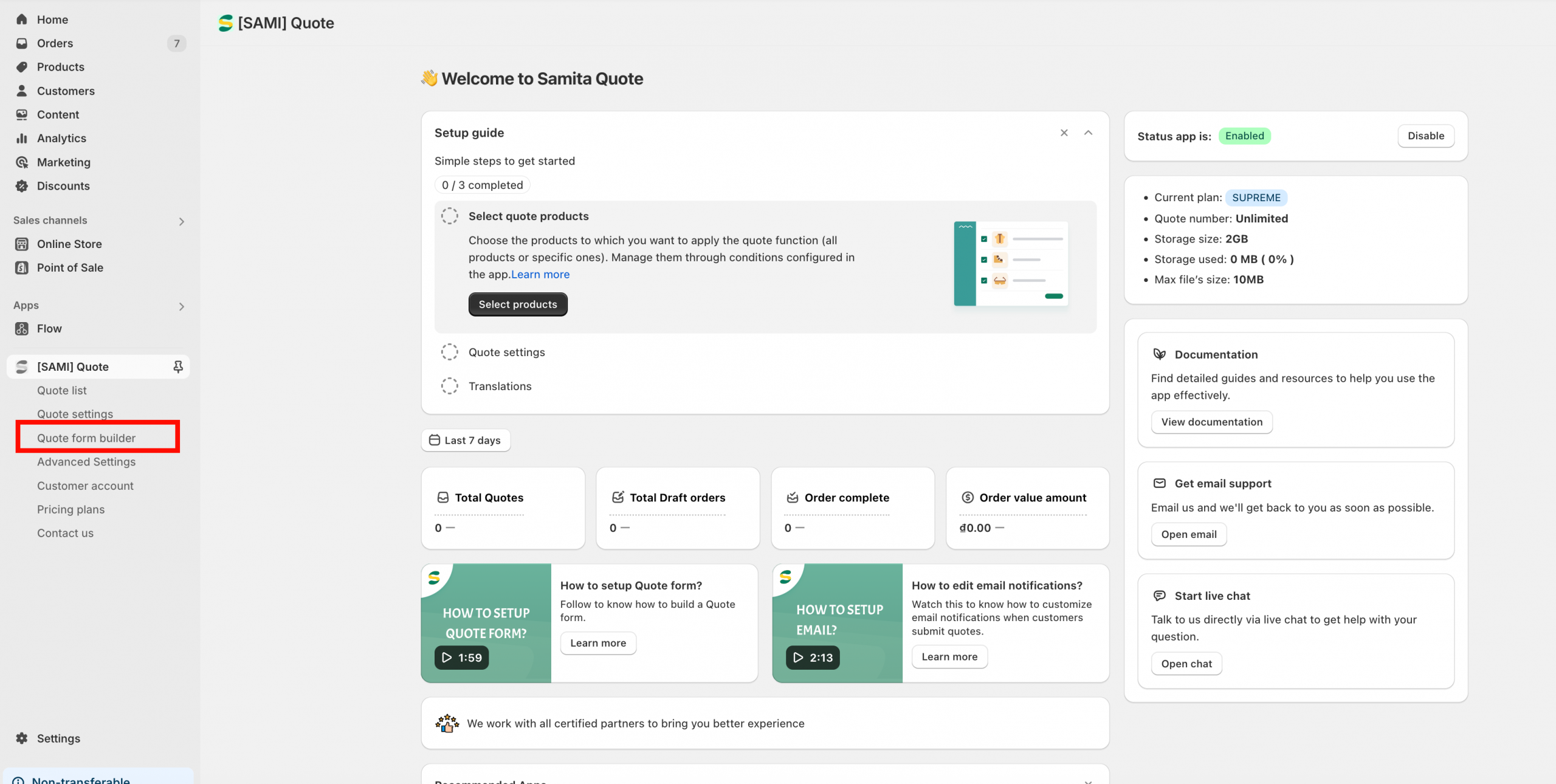Viewport: 1556px width, 784px height.
Task: Click the select products illustration thumbnail
Action: [1011, 264]
